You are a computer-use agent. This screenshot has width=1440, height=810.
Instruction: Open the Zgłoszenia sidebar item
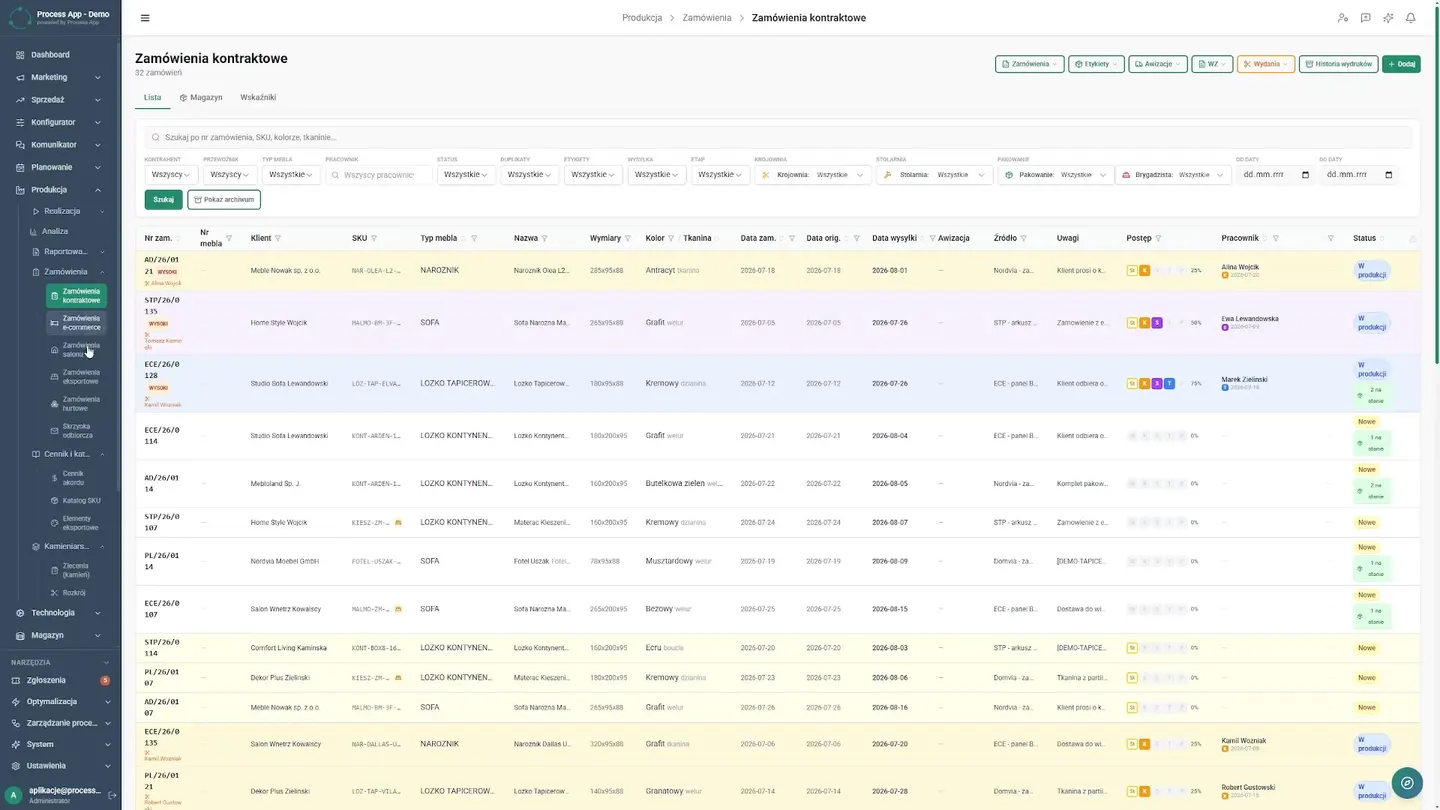point(60,680)
